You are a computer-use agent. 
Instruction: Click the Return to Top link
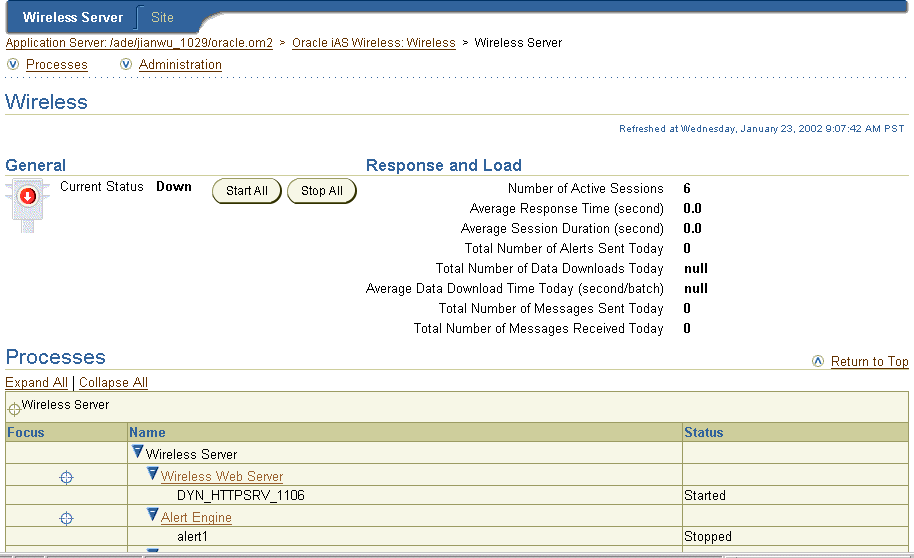pos(870,362)
